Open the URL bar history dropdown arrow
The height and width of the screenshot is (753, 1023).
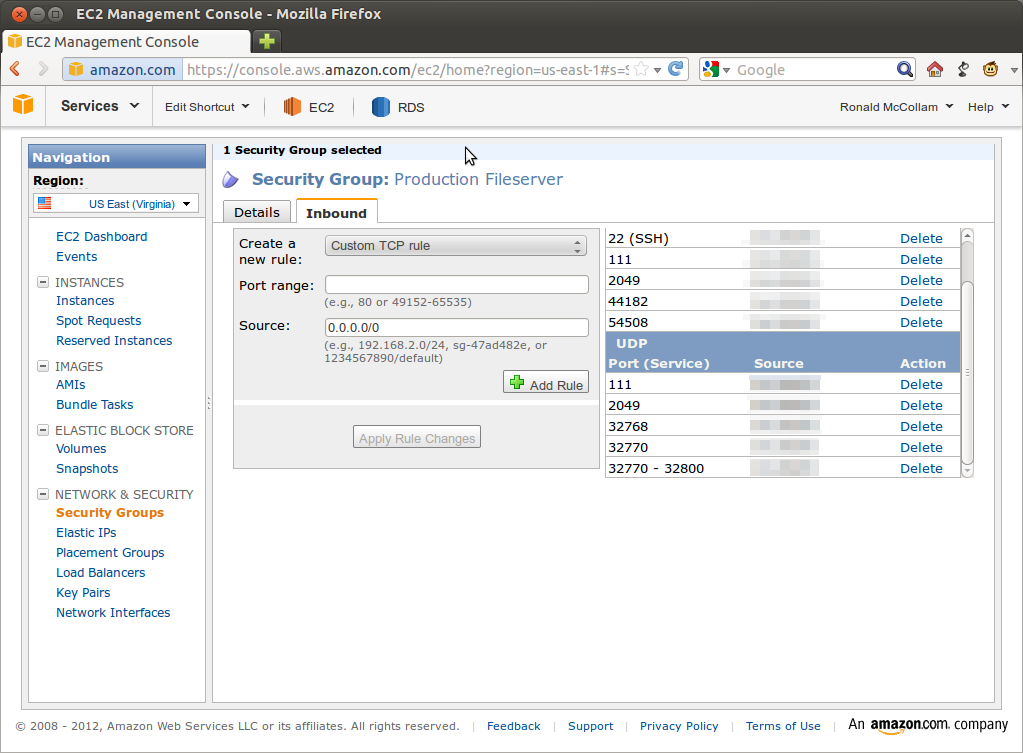[658, 70]
